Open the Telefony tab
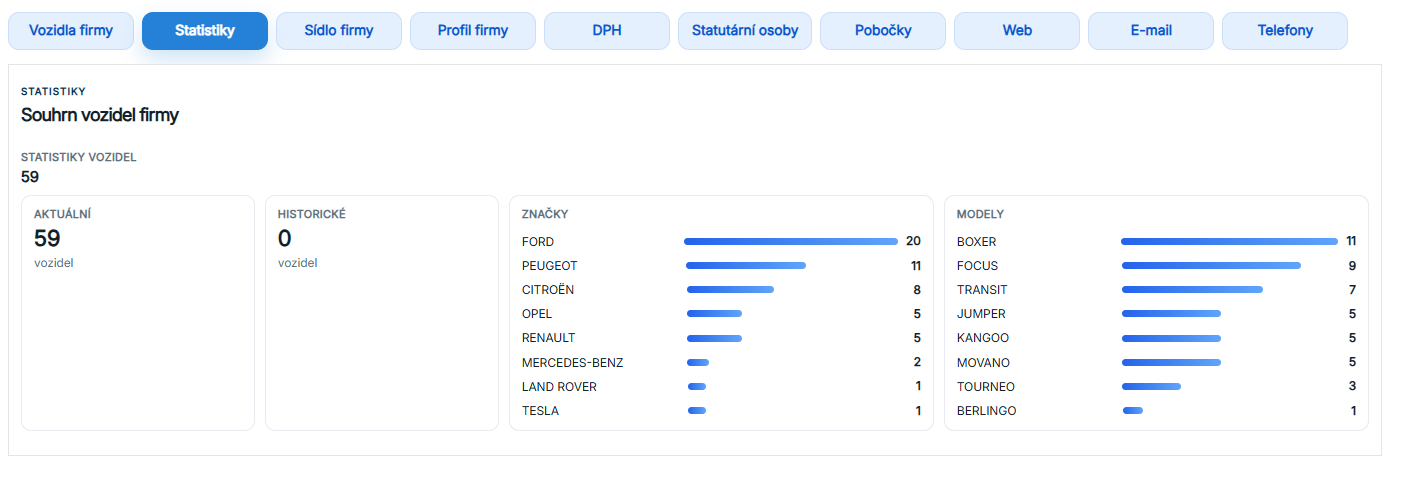1402x497 pixels. pyautogui.click(x=1285, y=31)
